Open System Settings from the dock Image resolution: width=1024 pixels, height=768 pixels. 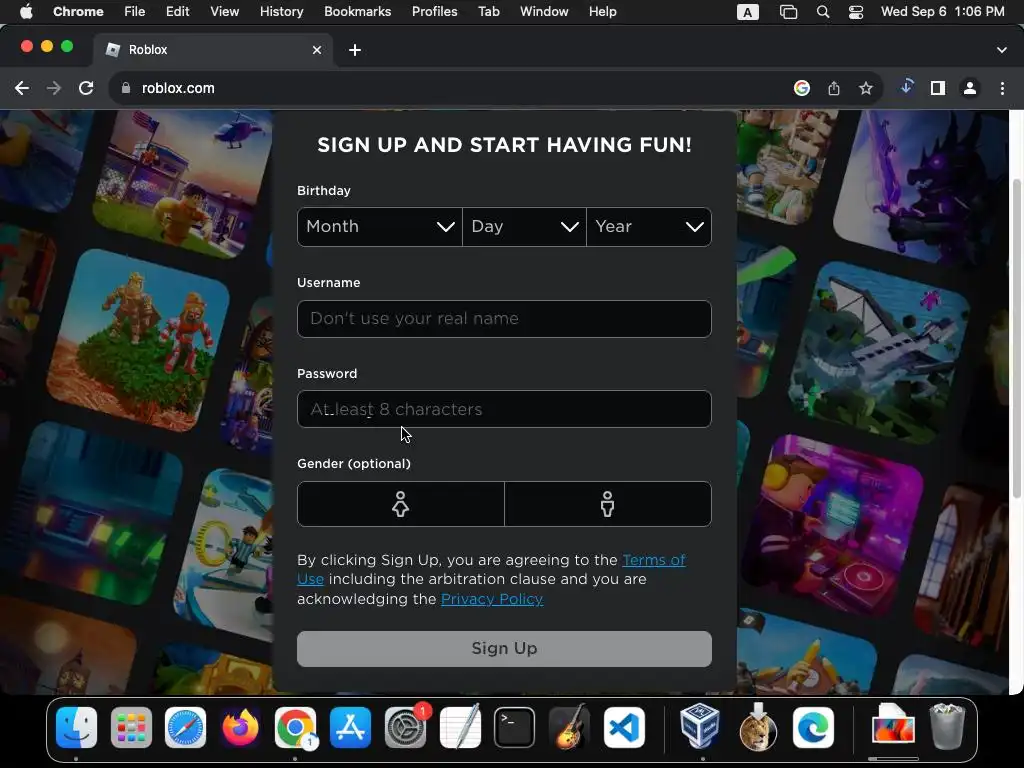[405, 727]
